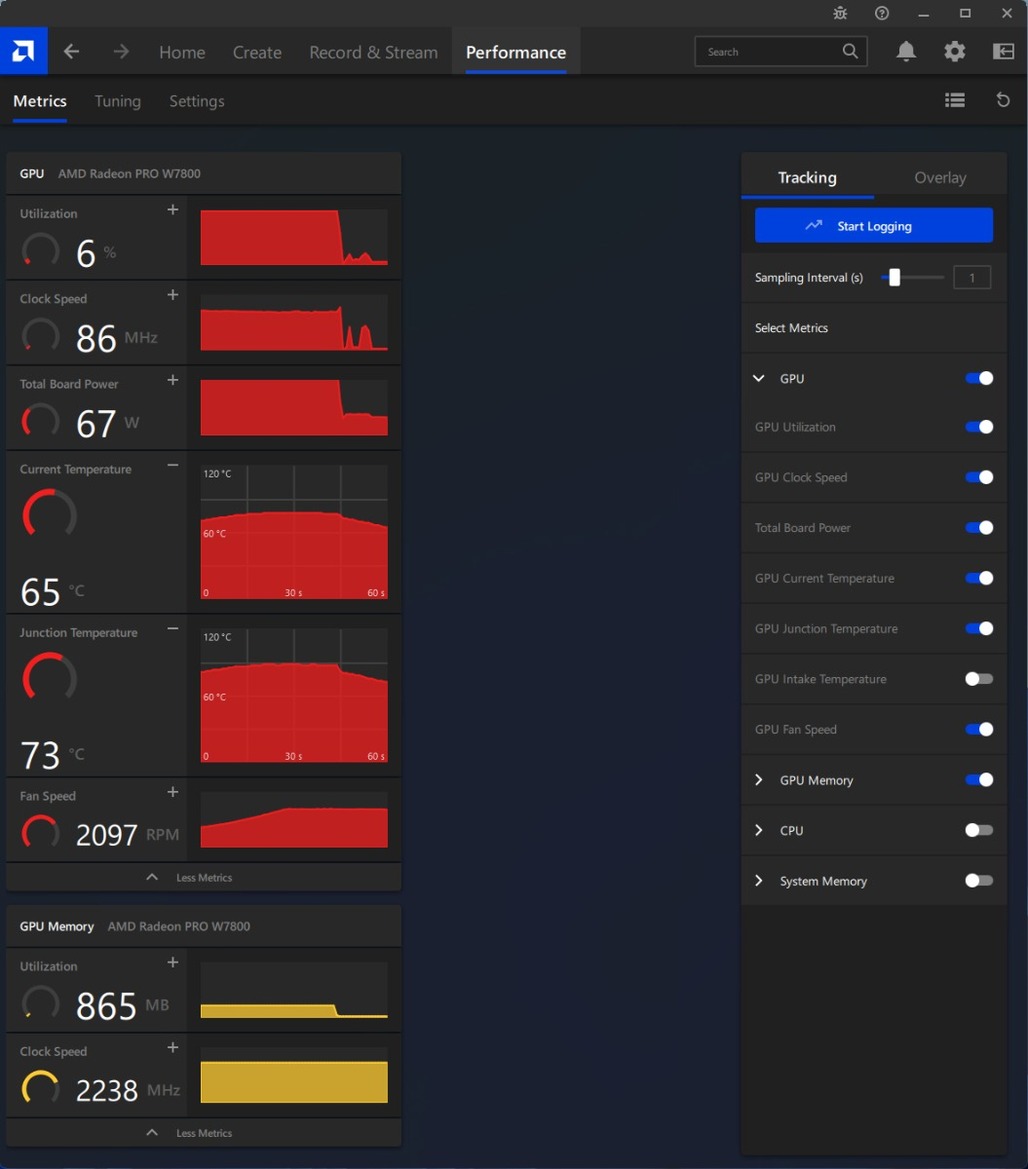Open the Home tab

coord(182,52)
